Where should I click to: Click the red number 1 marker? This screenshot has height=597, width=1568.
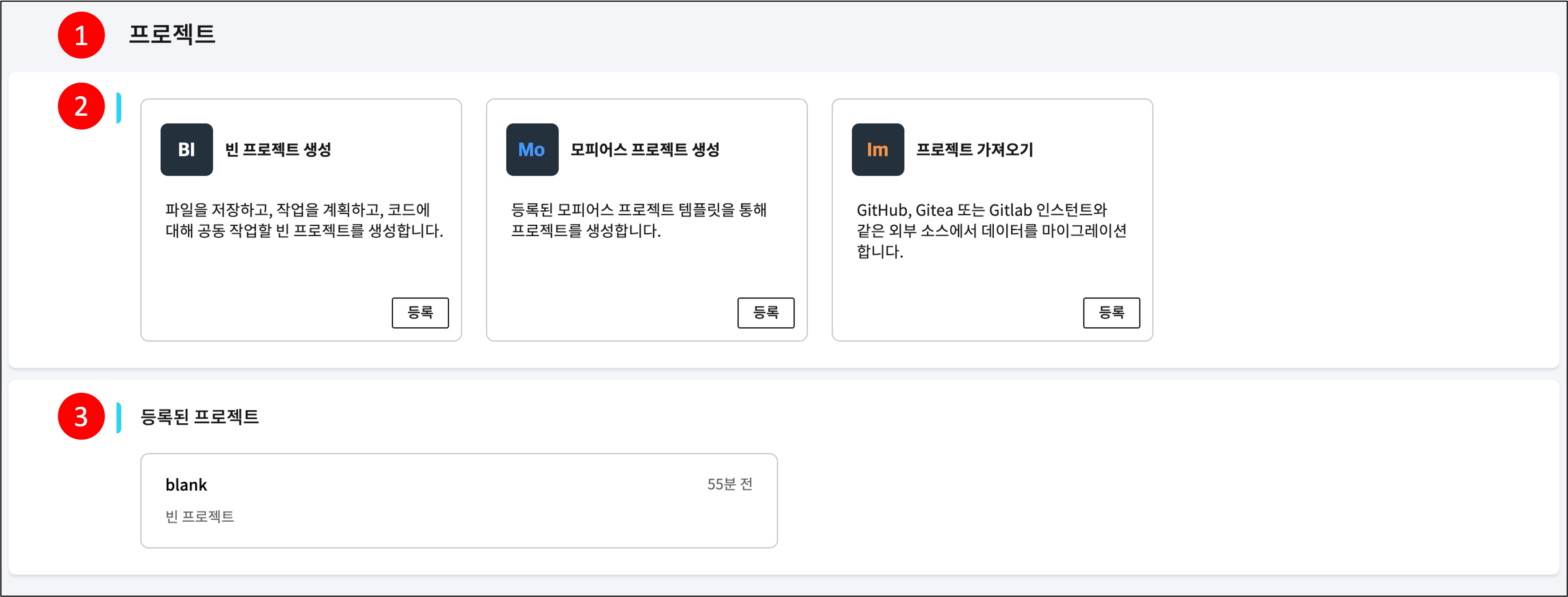(x=81, y=35)
